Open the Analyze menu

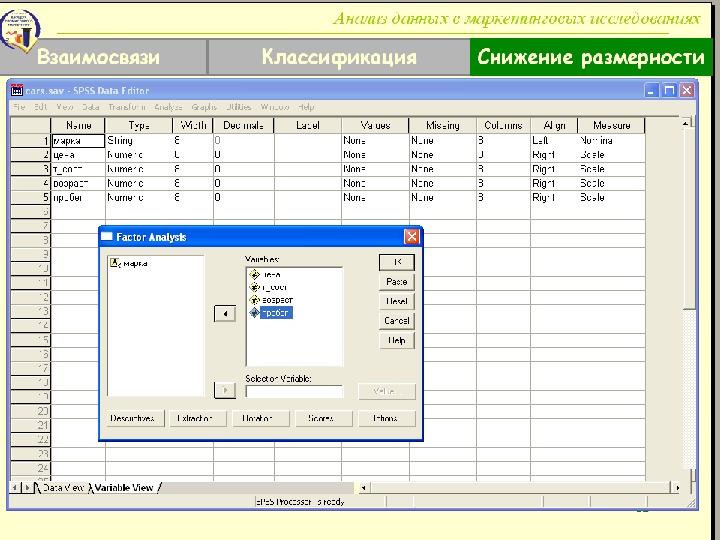click(x=168, y=107)
